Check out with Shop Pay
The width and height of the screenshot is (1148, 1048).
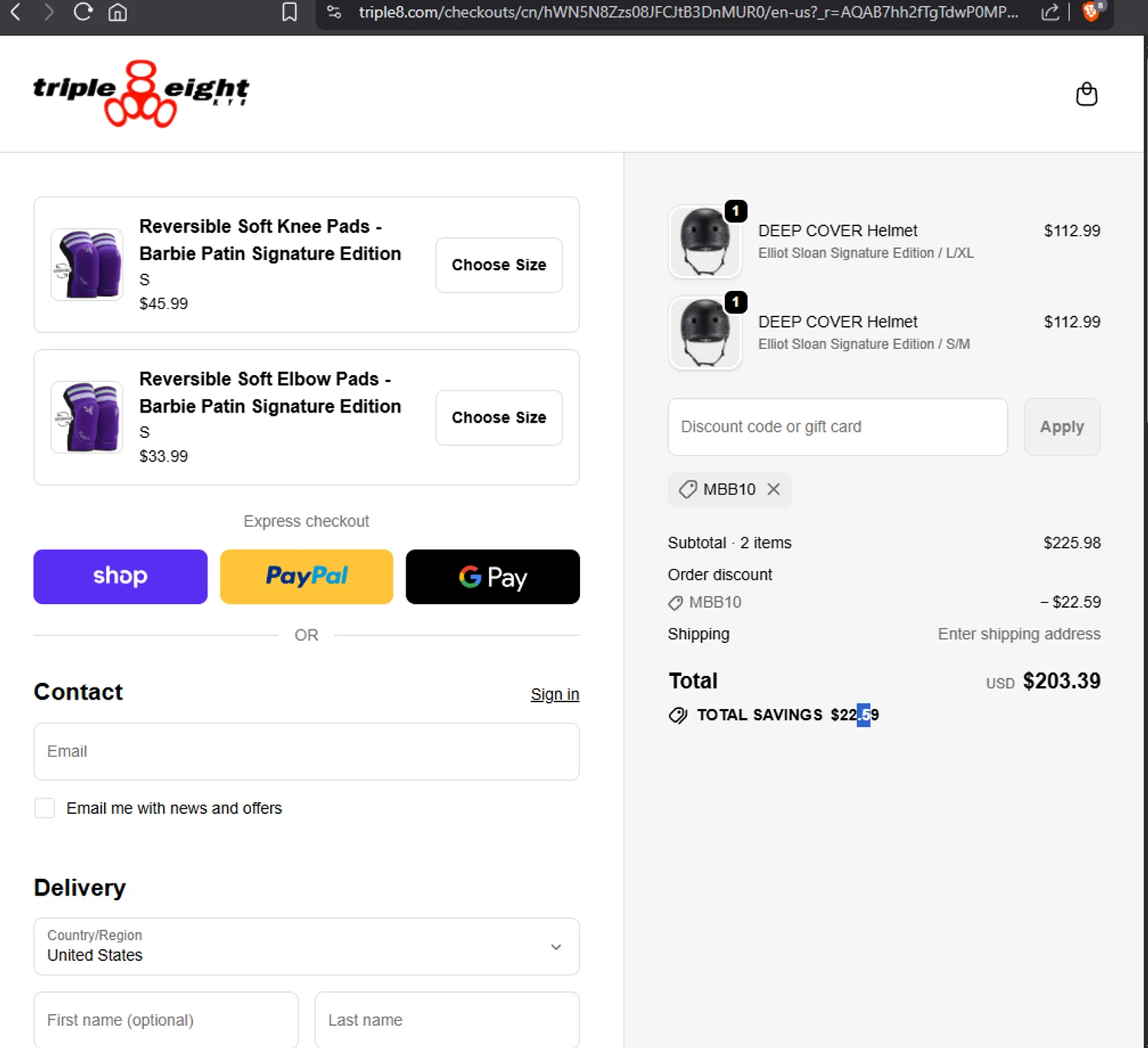120,576
